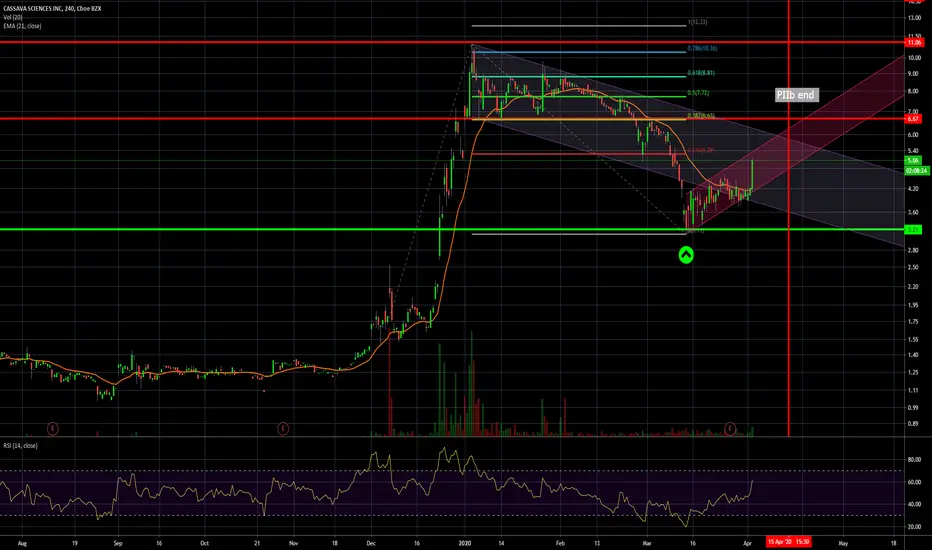Click the 0.89 value on price scale
The width and height of the screenshot is (932, 550).
coord(913,424)
